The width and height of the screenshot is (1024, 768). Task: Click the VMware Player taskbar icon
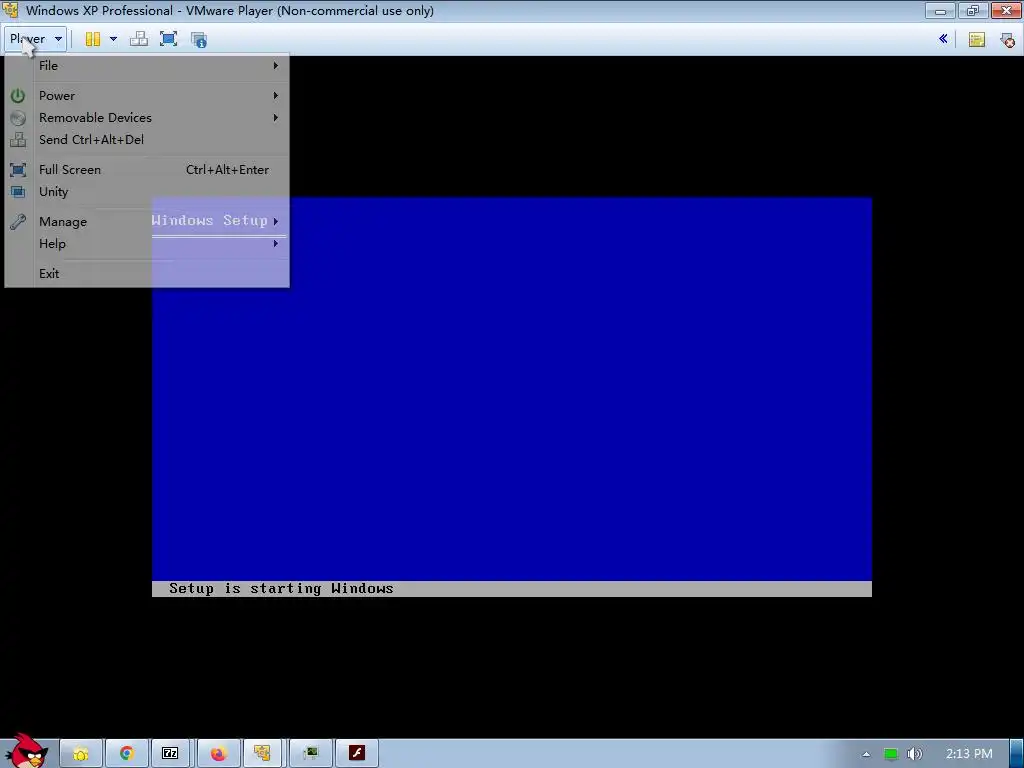pyautogui.click(x=263, y=754)
